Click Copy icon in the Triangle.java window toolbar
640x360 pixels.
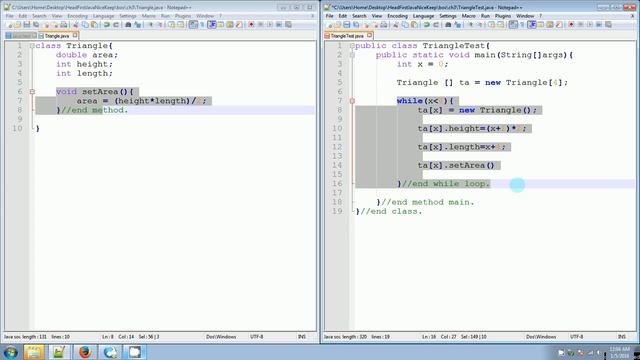click(x=85, y=25)
